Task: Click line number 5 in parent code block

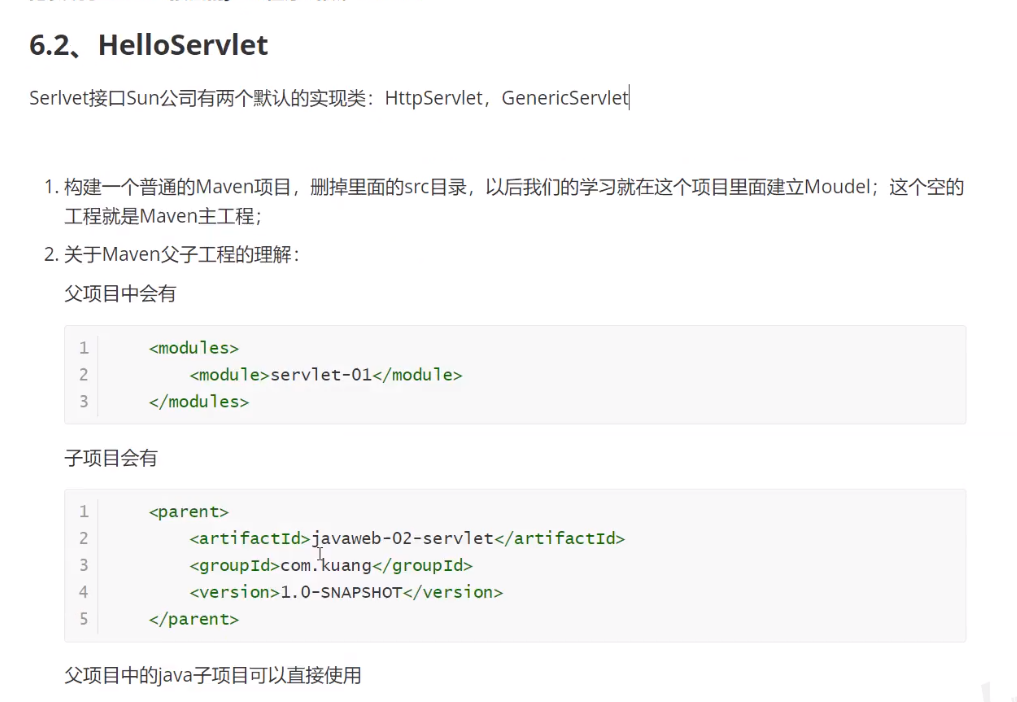Action: [84, 619]
